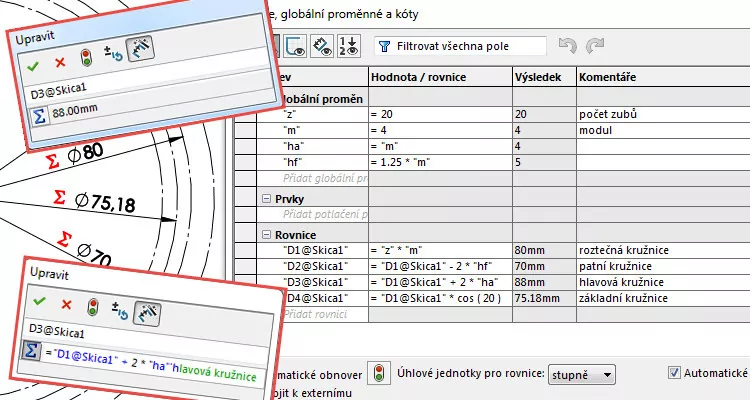
Task: Confirm with green check in 88.00mm Upravit popup
Action: (x=33, y=67)
